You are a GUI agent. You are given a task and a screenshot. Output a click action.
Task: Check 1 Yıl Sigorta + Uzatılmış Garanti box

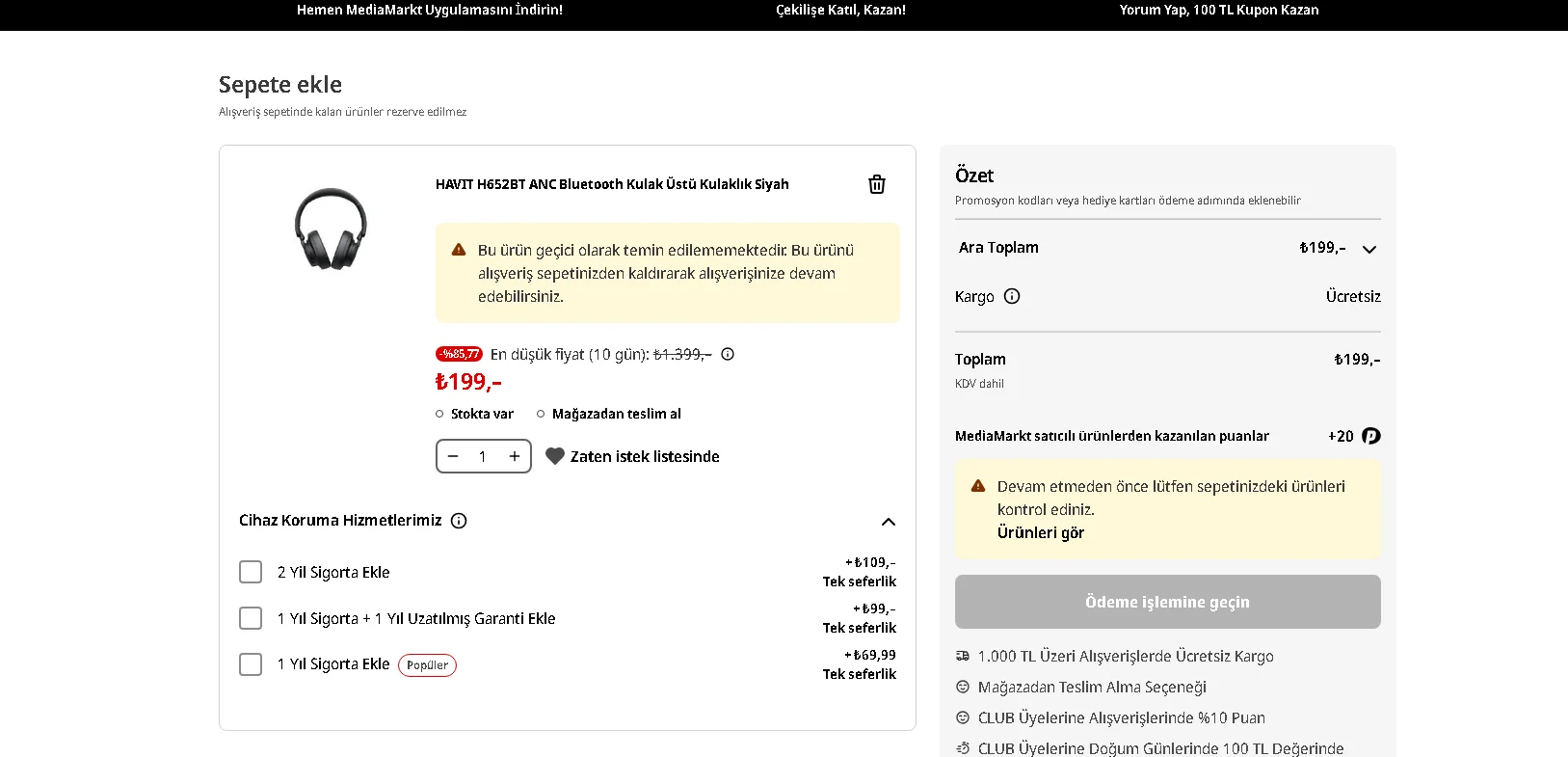pos(251,618)
